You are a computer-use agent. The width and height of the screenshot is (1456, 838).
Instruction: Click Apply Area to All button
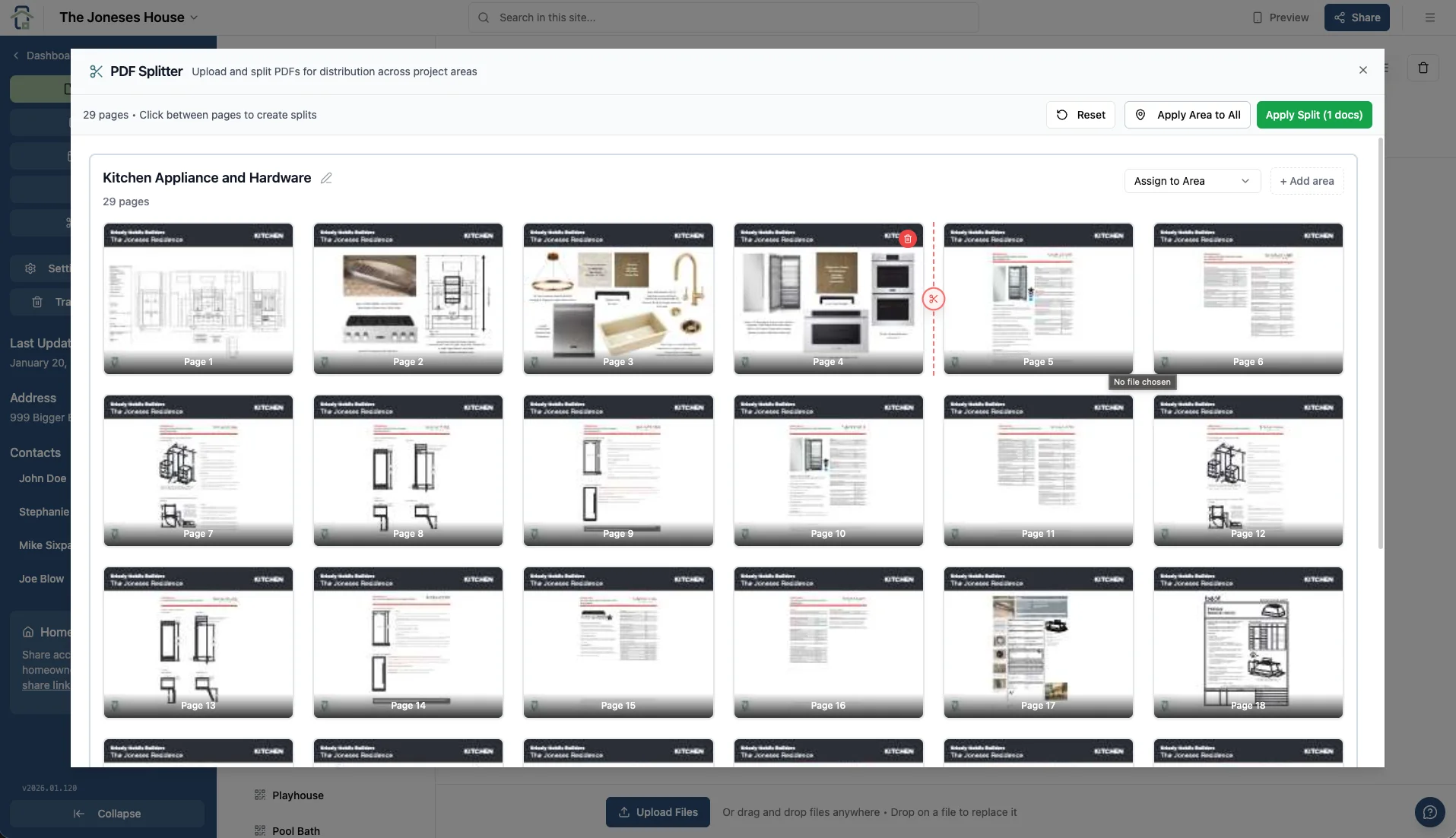(x=1187, y=115)
